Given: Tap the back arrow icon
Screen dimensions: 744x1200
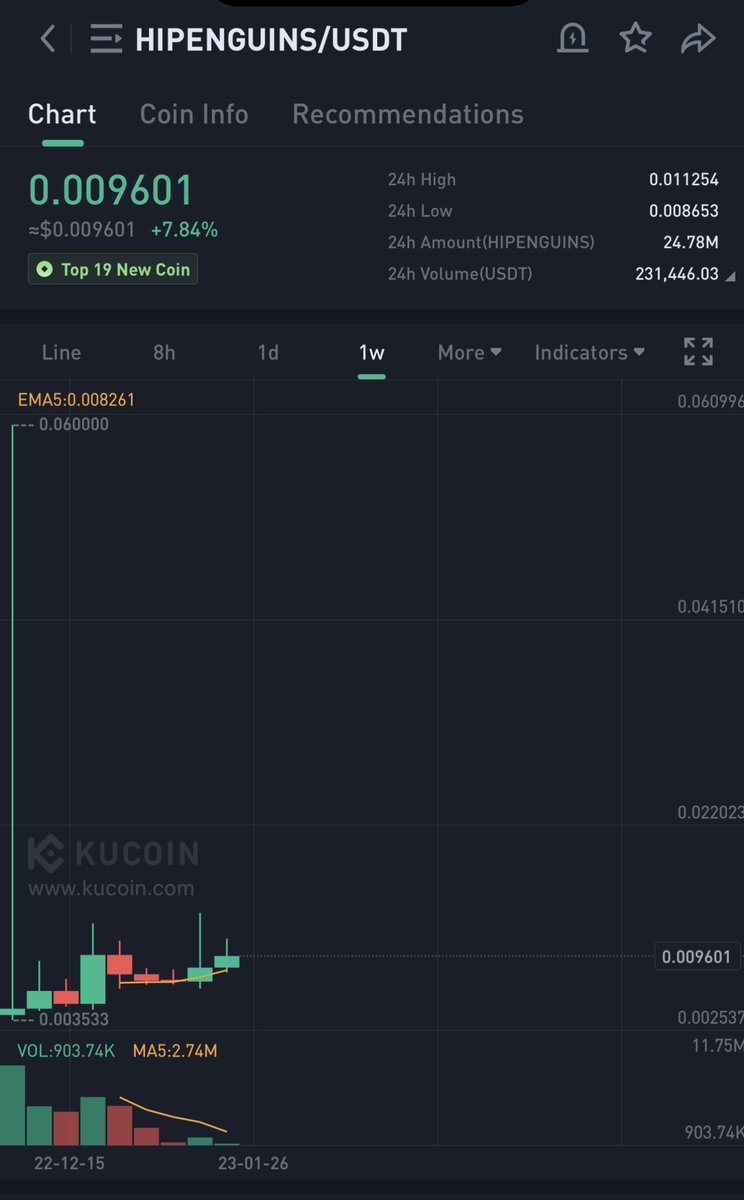Looking at the screenshot, I should coord(47,39).
